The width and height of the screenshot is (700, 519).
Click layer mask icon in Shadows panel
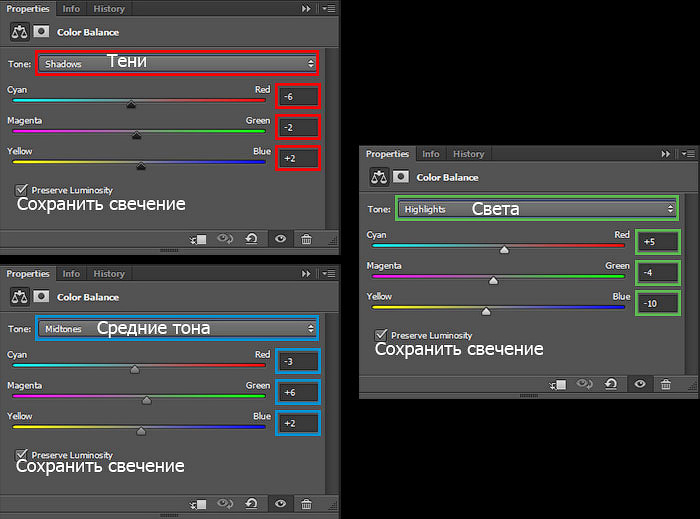[41, 31]
